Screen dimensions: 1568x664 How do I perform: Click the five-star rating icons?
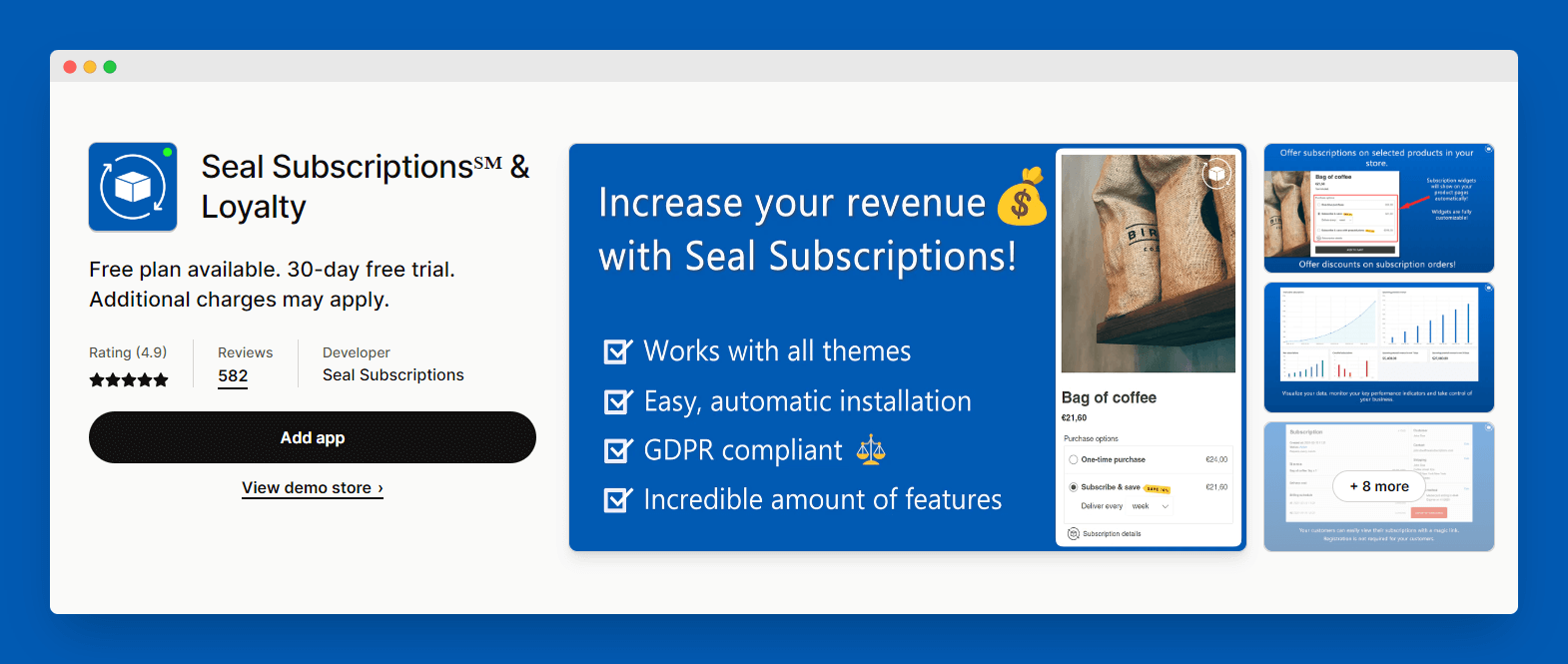coord(129,379)
